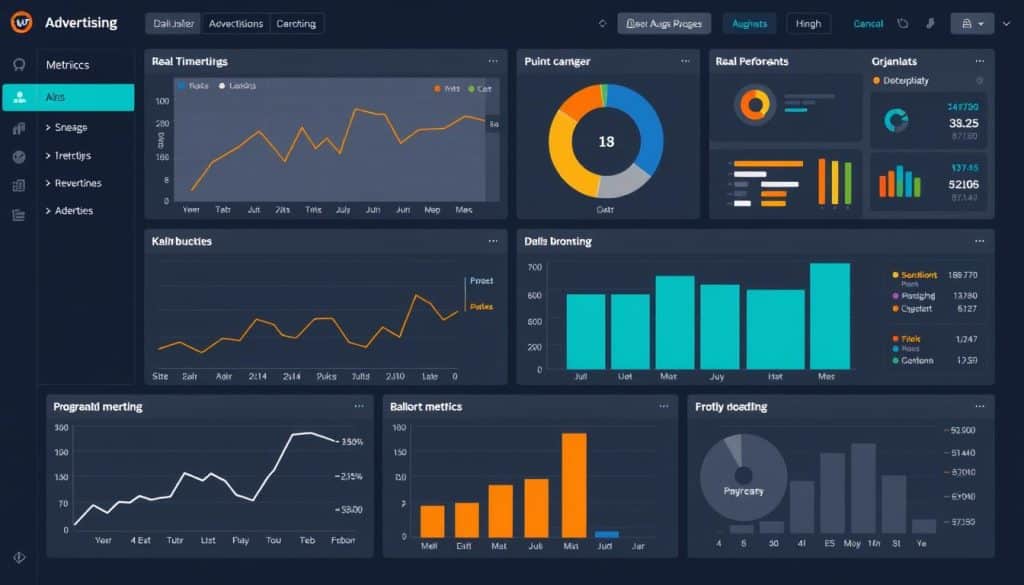1024x585 pixels.
Task: Click the small blue bar above Jud
Action: point(607,535)
